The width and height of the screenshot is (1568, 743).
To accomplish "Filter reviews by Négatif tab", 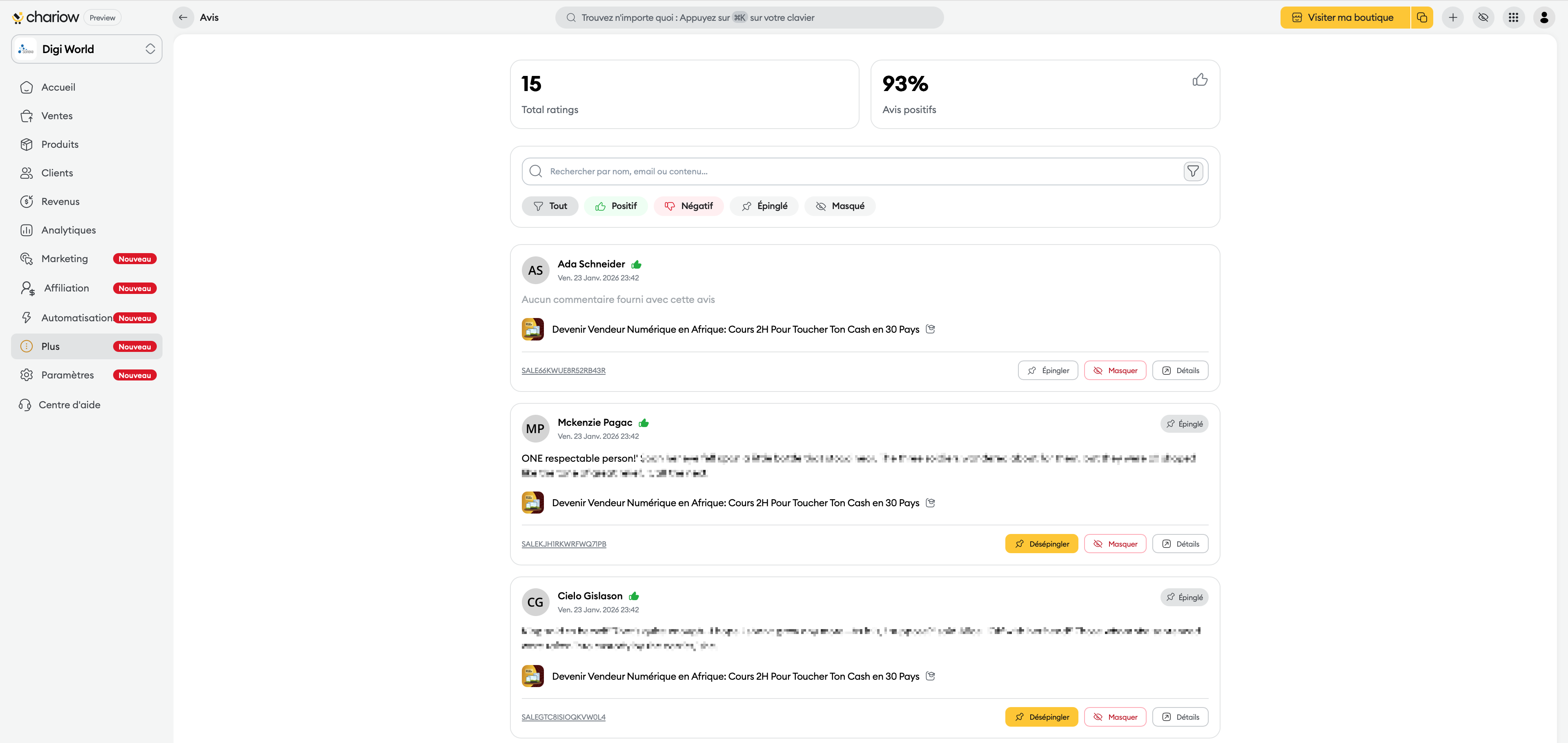I will (688, 206).
